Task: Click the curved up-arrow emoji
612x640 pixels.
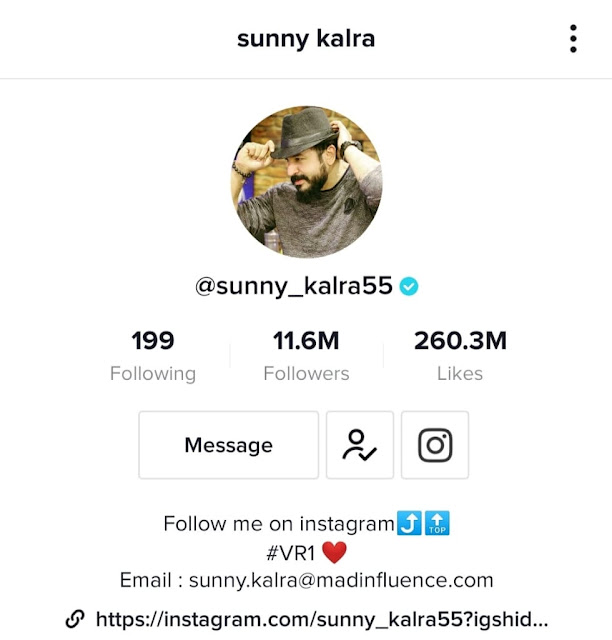Action: point(409,523)
